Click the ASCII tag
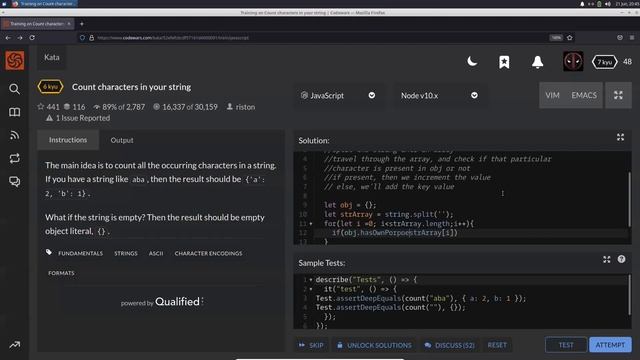This screenshot has width=640, height=360. click(156, 253)
